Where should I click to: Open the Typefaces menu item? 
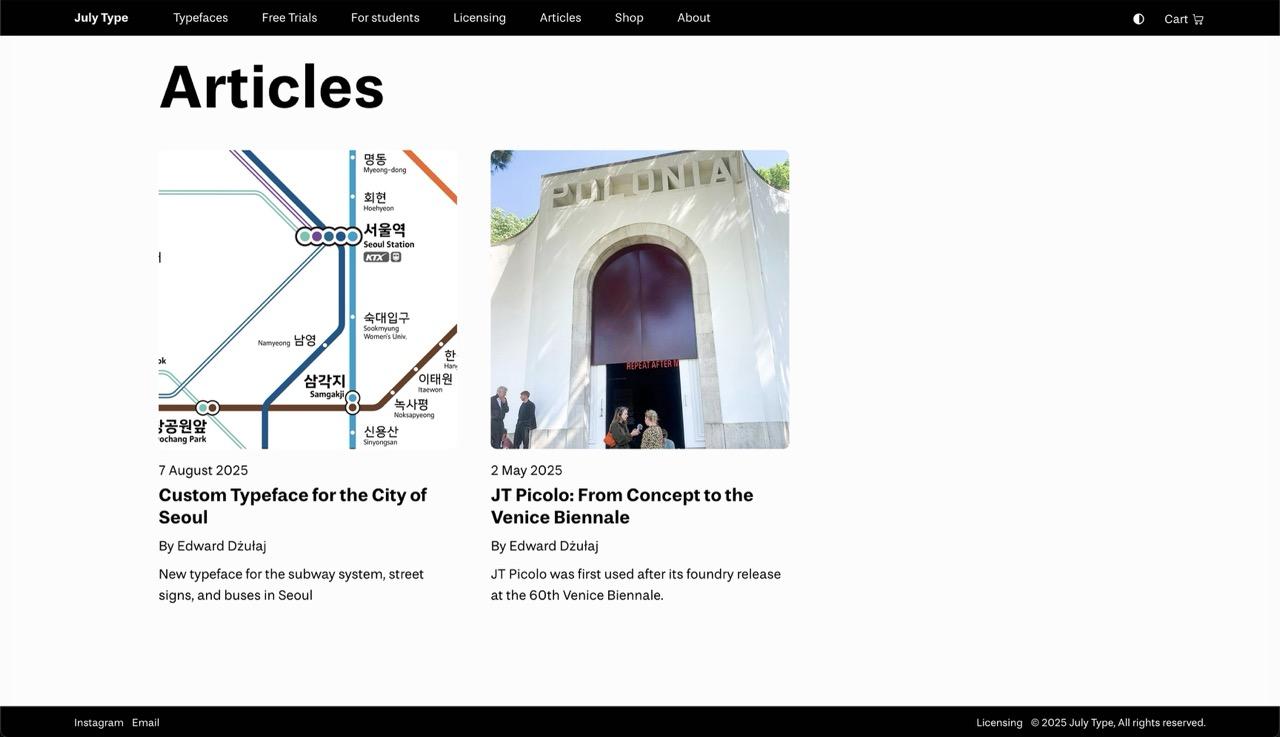click(200, 18)
